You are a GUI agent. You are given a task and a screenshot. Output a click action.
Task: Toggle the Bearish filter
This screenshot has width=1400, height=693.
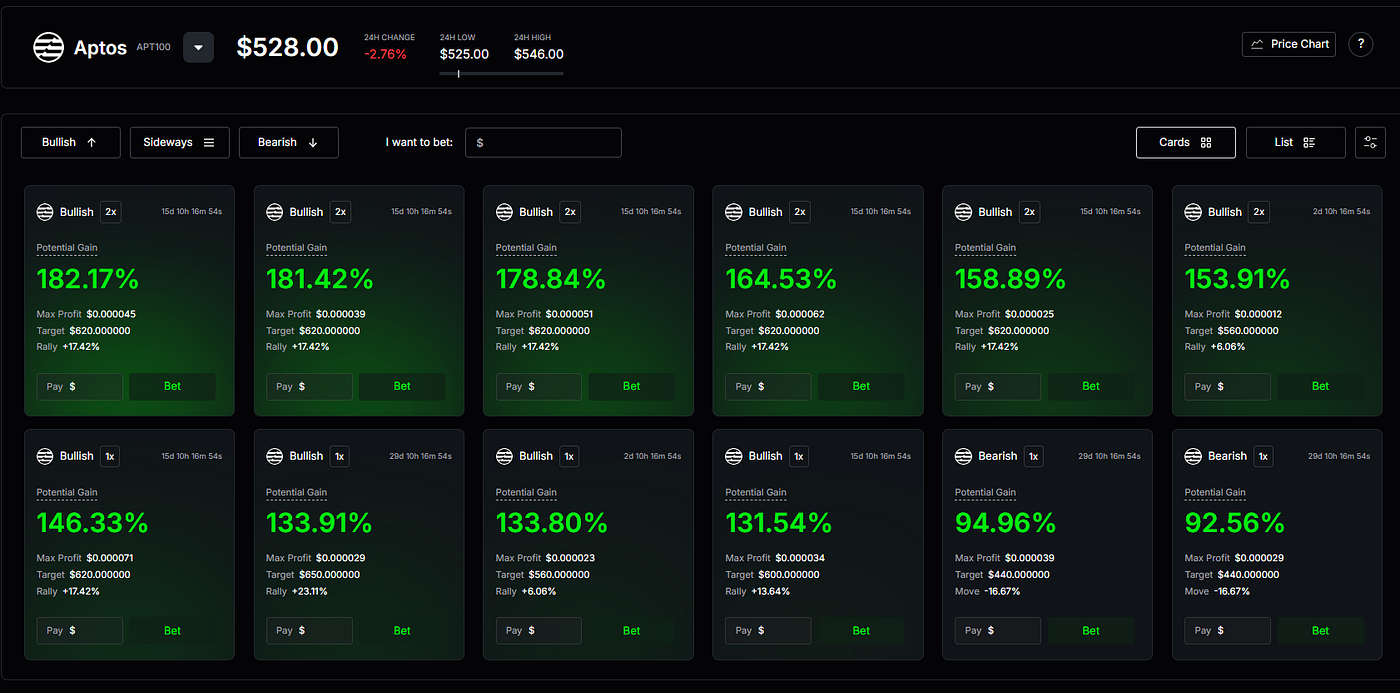point(288,142)
